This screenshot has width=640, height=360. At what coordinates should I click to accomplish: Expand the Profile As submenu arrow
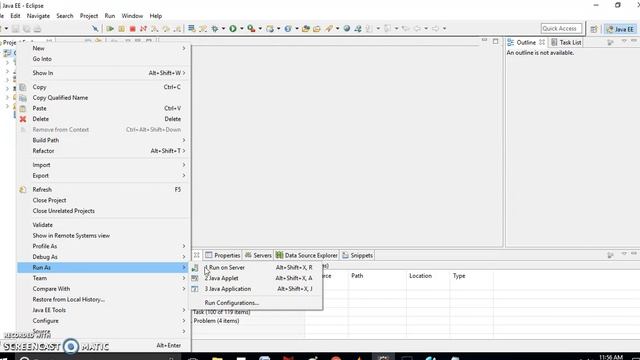pyautogui.click(x=184, y=246)
